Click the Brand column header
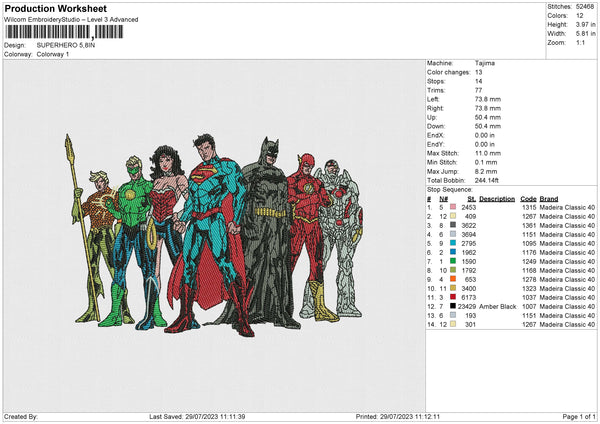The width and height of the screenshot is (600, 424). coord(551,197)
